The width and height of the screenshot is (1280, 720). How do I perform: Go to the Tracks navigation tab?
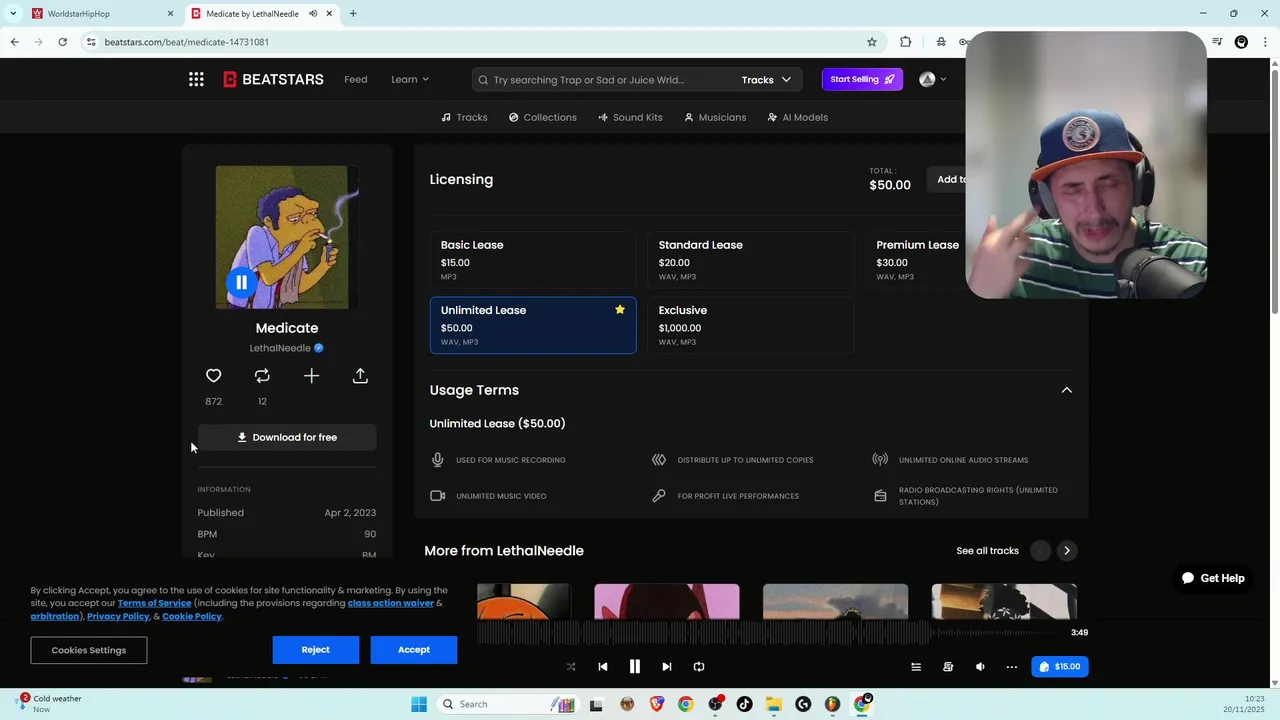pos(464,118)
